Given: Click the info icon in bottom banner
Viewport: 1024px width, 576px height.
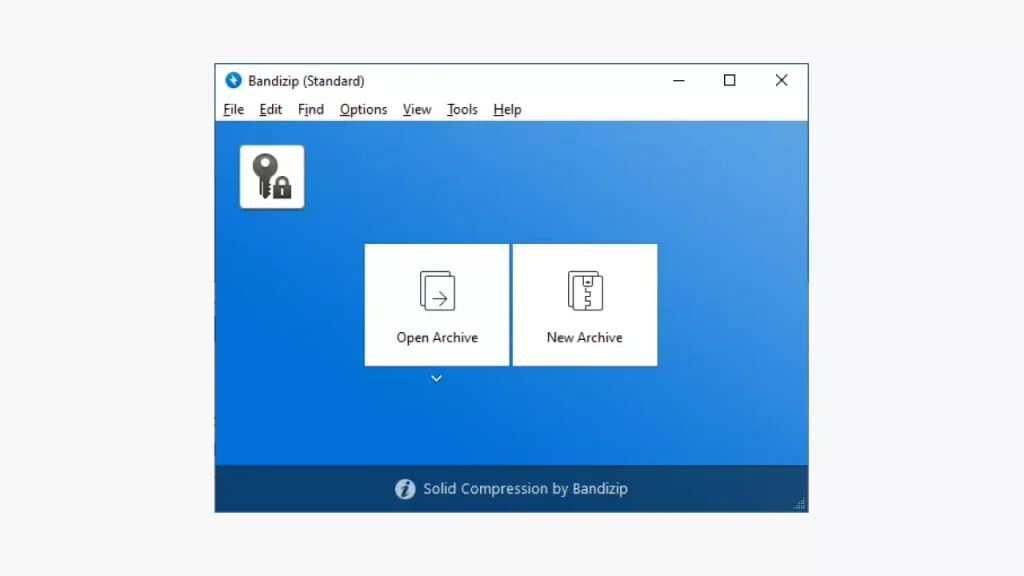Looking at the screenshot, I should click(405, 488).
